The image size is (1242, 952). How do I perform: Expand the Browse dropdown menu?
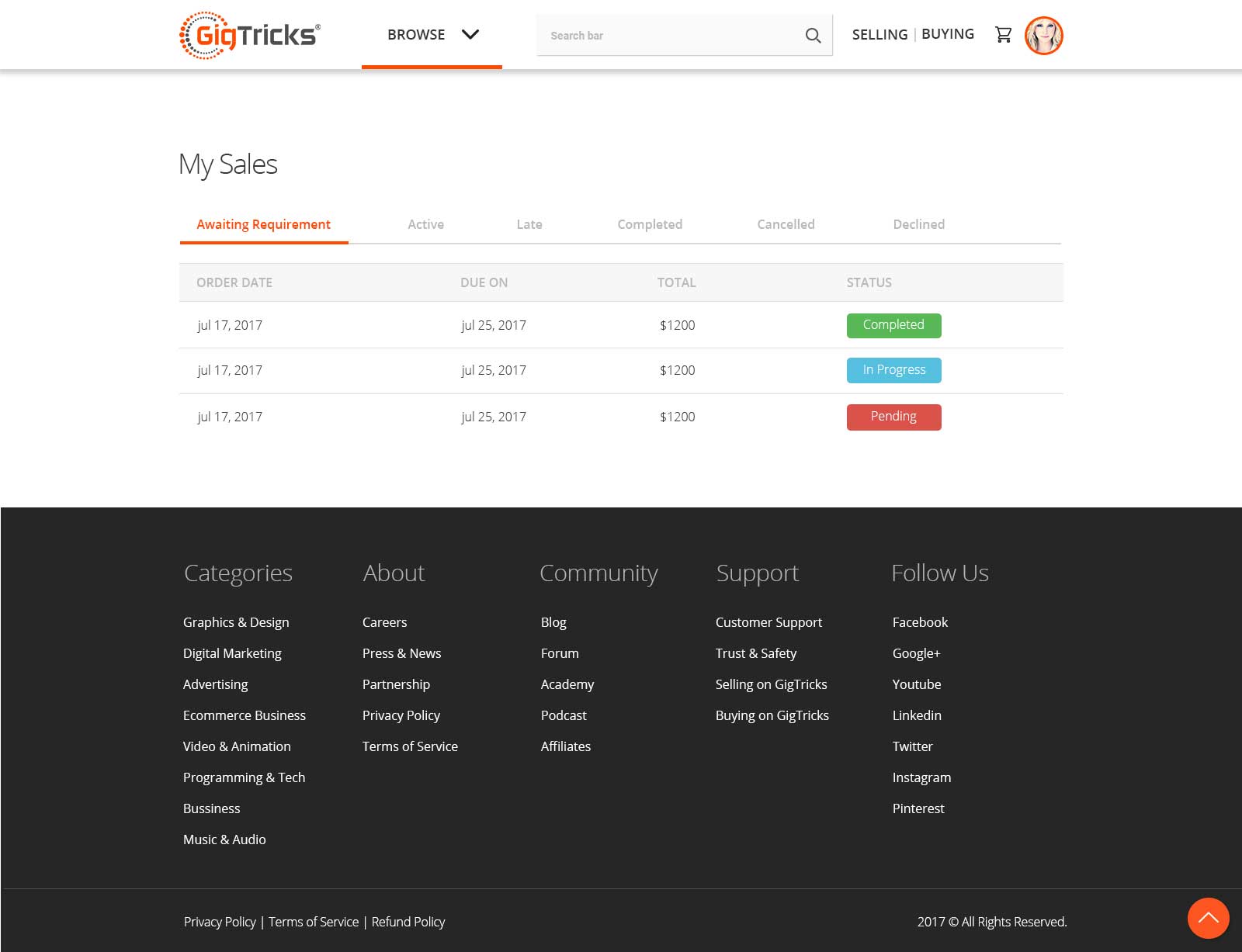point(432,35)
